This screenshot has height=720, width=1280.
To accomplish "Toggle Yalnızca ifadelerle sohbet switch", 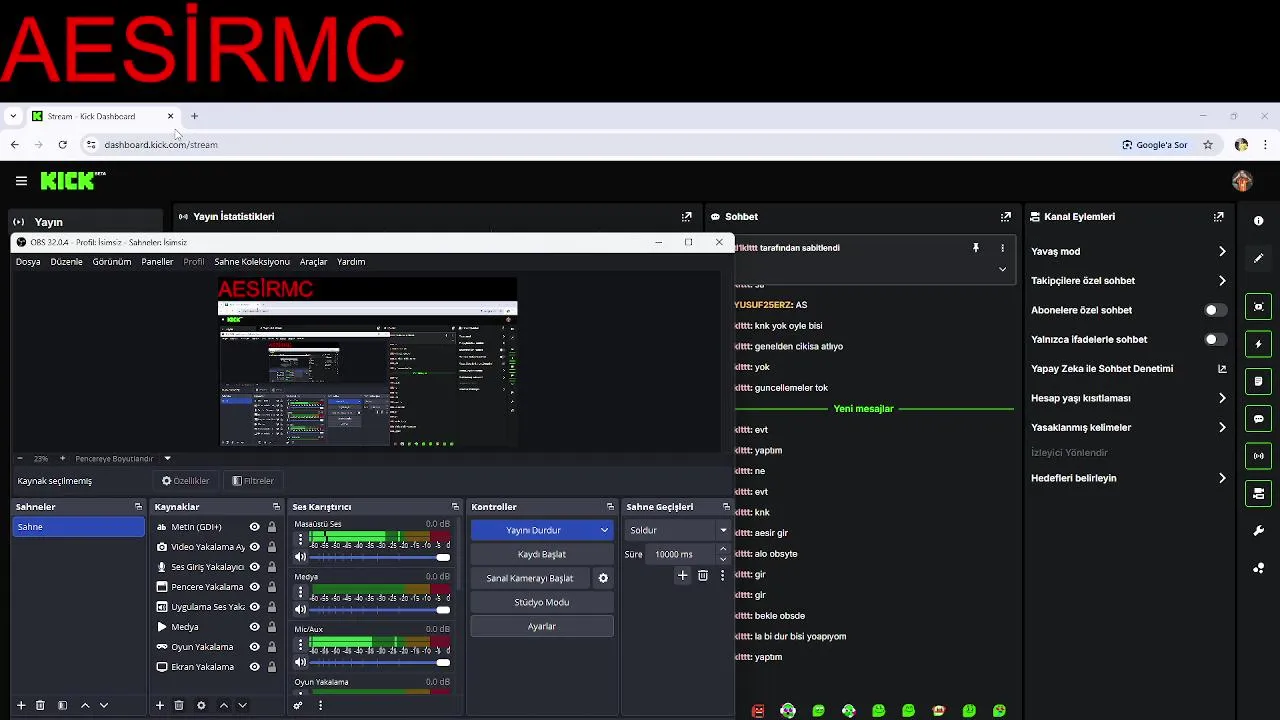I will (1215, 340).
